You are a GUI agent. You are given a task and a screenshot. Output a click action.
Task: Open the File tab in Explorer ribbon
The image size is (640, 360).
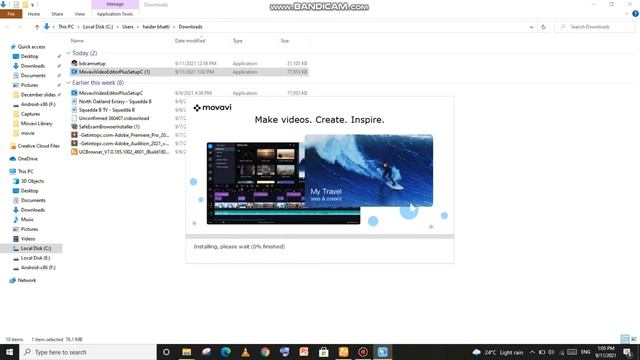coord(11,14)
